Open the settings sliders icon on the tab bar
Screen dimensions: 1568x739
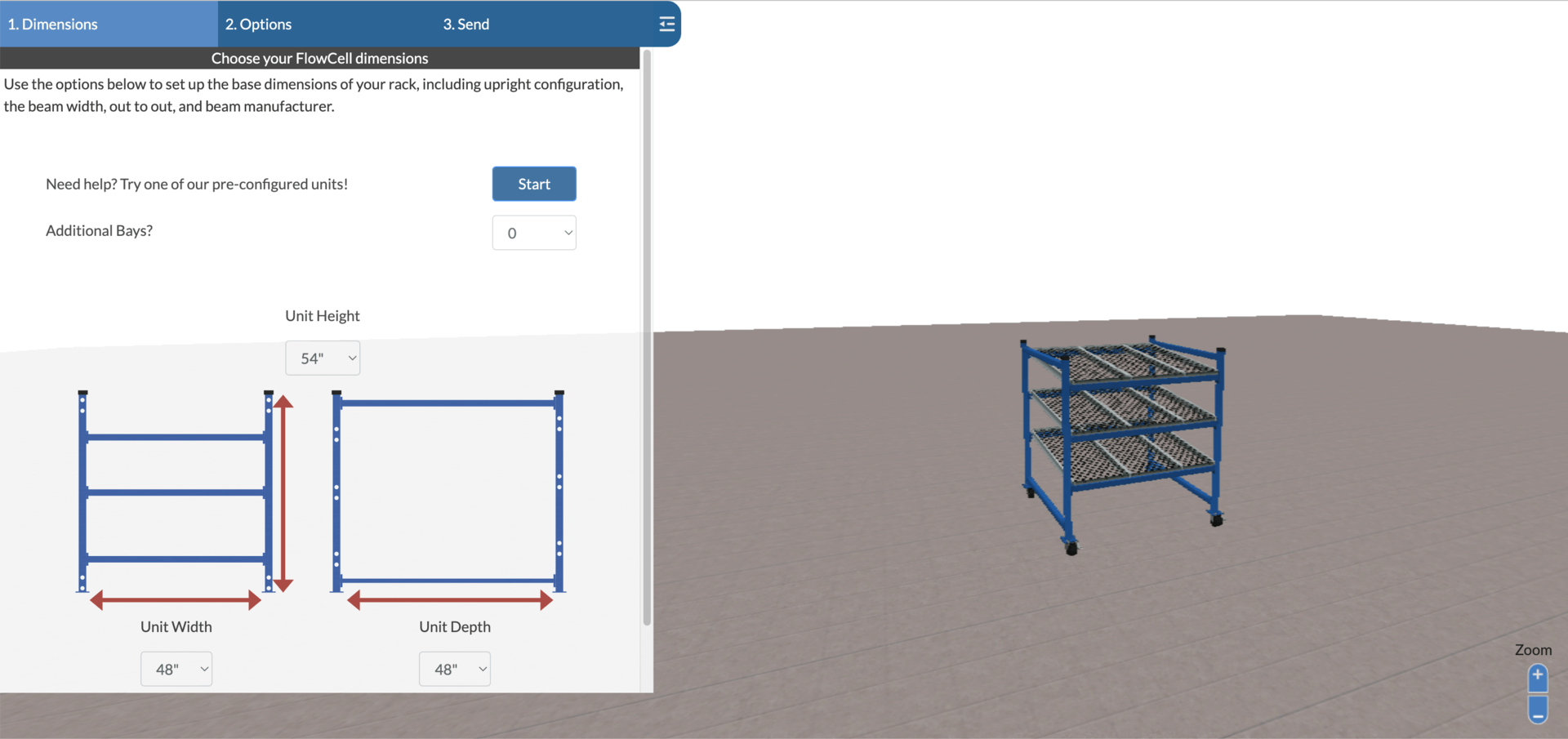(x=666, y=24)
